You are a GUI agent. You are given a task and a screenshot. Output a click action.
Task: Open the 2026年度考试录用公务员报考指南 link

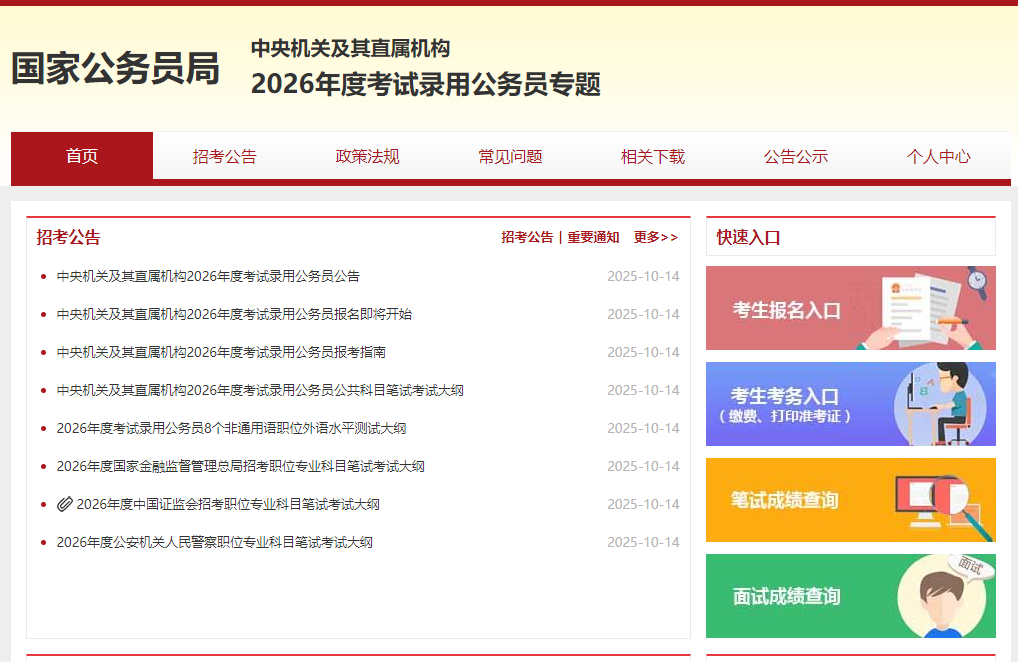tap(210, 352)
